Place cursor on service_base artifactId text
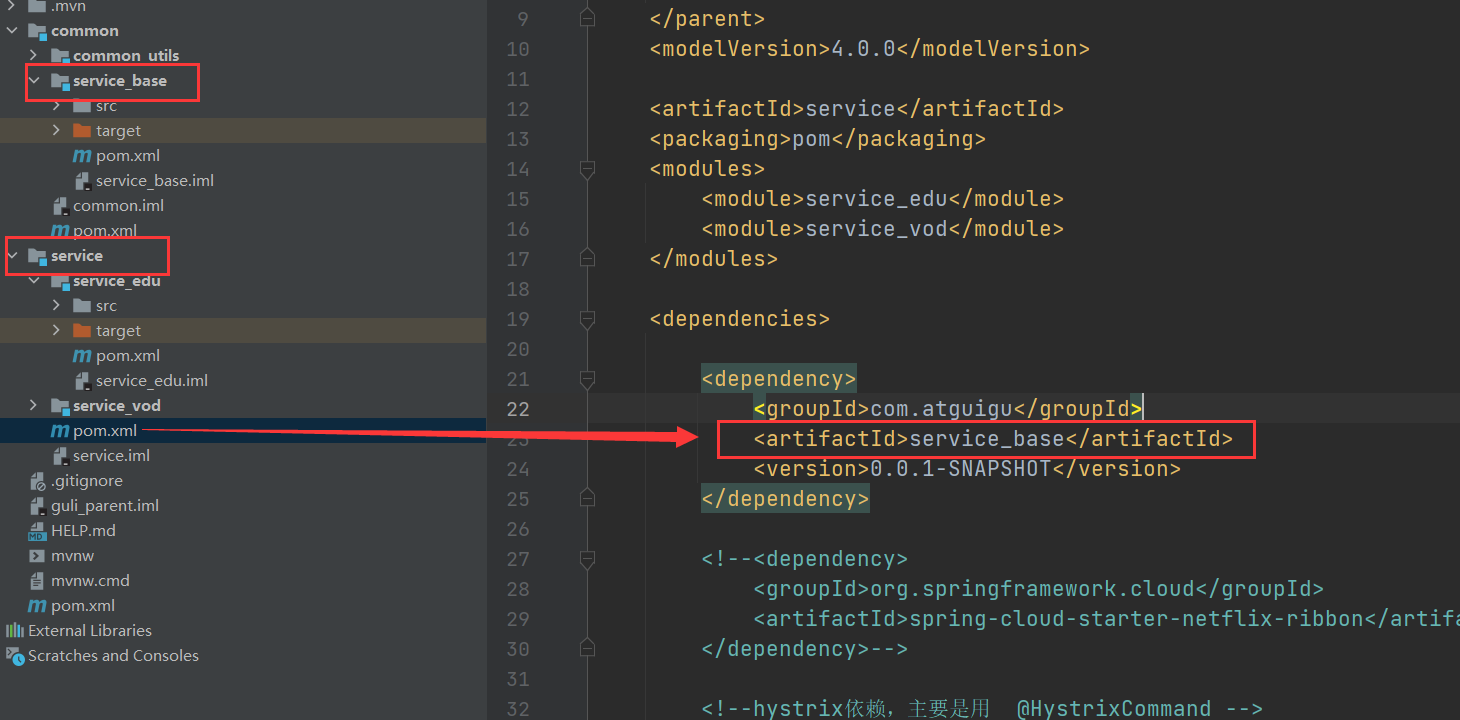 (986, 439)
